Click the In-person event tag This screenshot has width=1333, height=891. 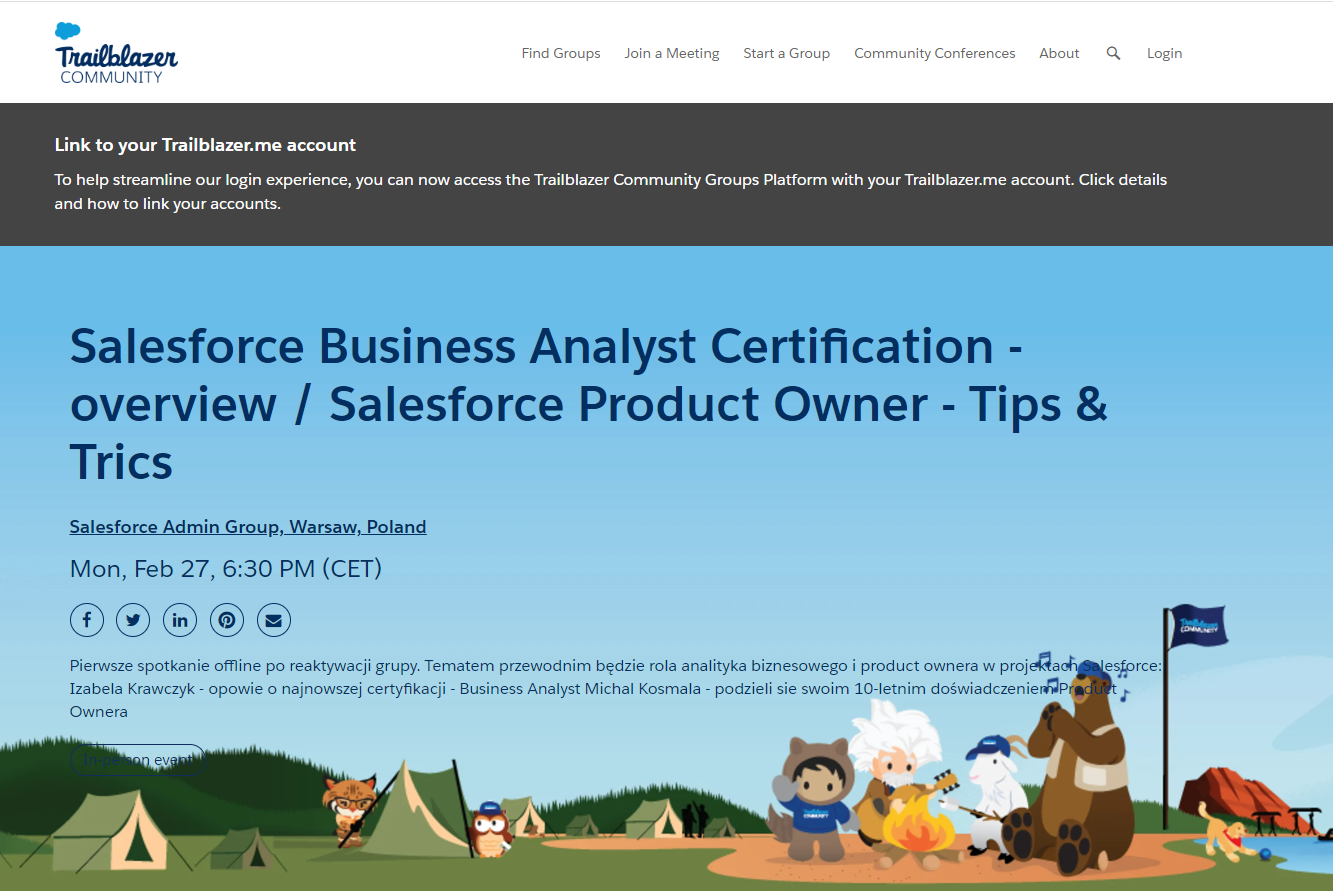[x=137, y=760]
